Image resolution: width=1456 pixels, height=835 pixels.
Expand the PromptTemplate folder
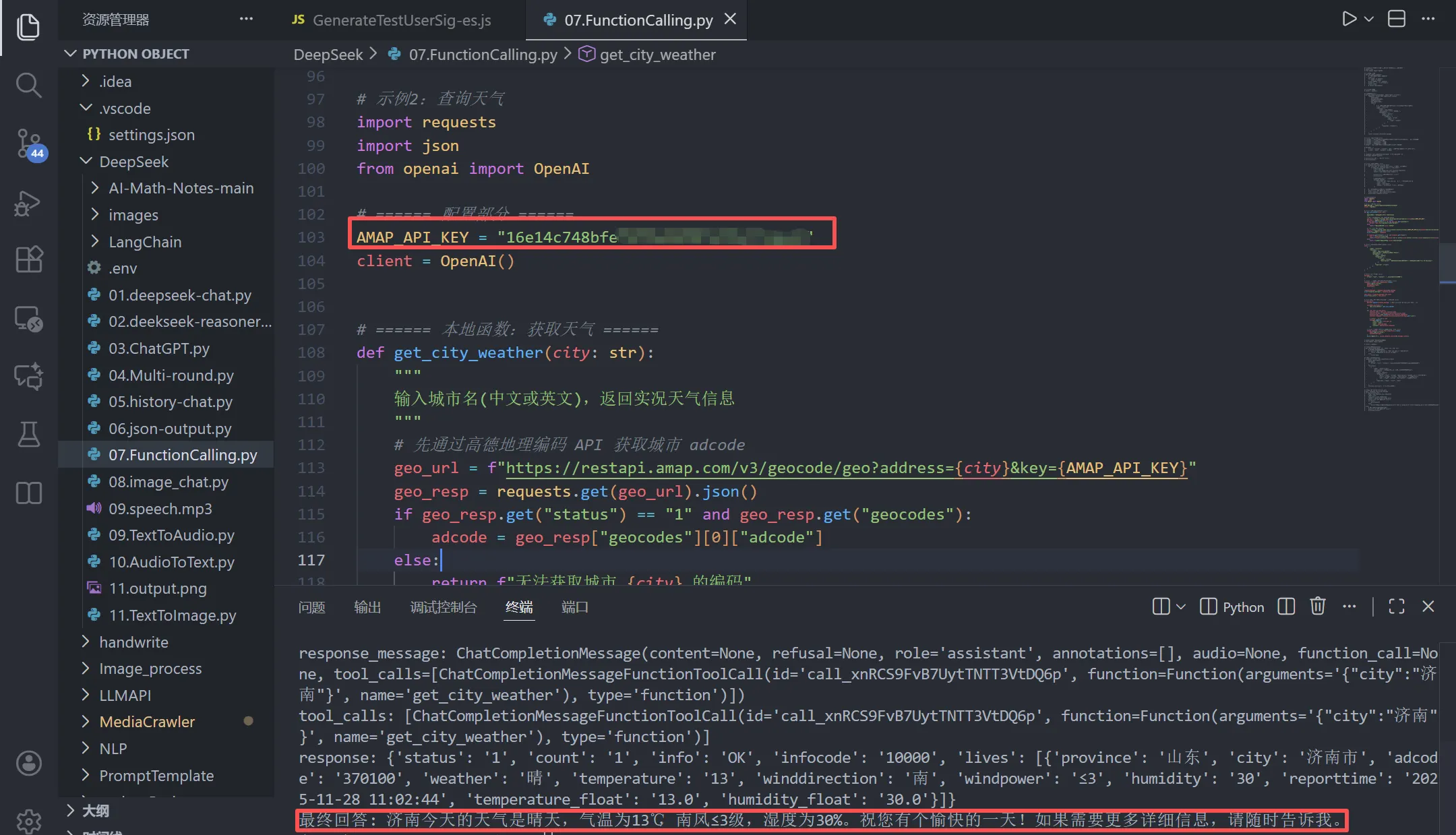[156, 776]
